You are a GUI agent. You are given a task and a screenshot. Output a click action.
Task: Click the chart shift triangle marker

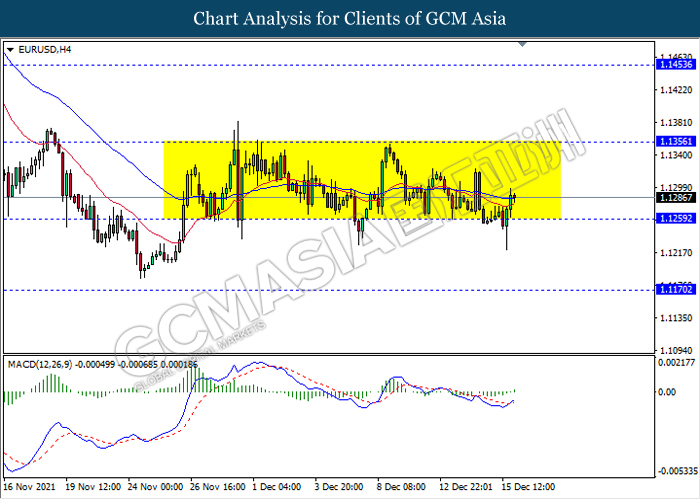point(522,44)
